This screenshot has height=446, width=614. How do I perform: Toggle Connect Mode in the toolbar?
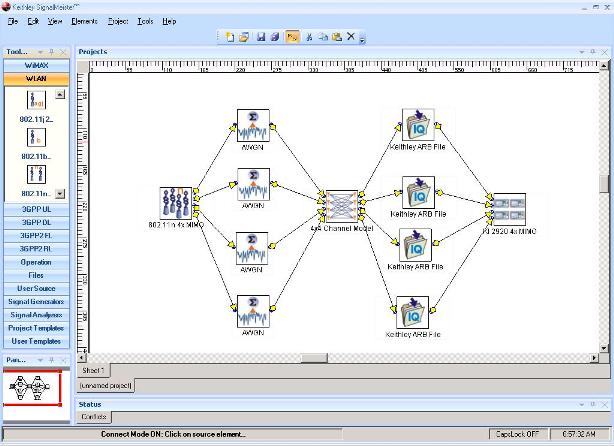pos(293,37)
